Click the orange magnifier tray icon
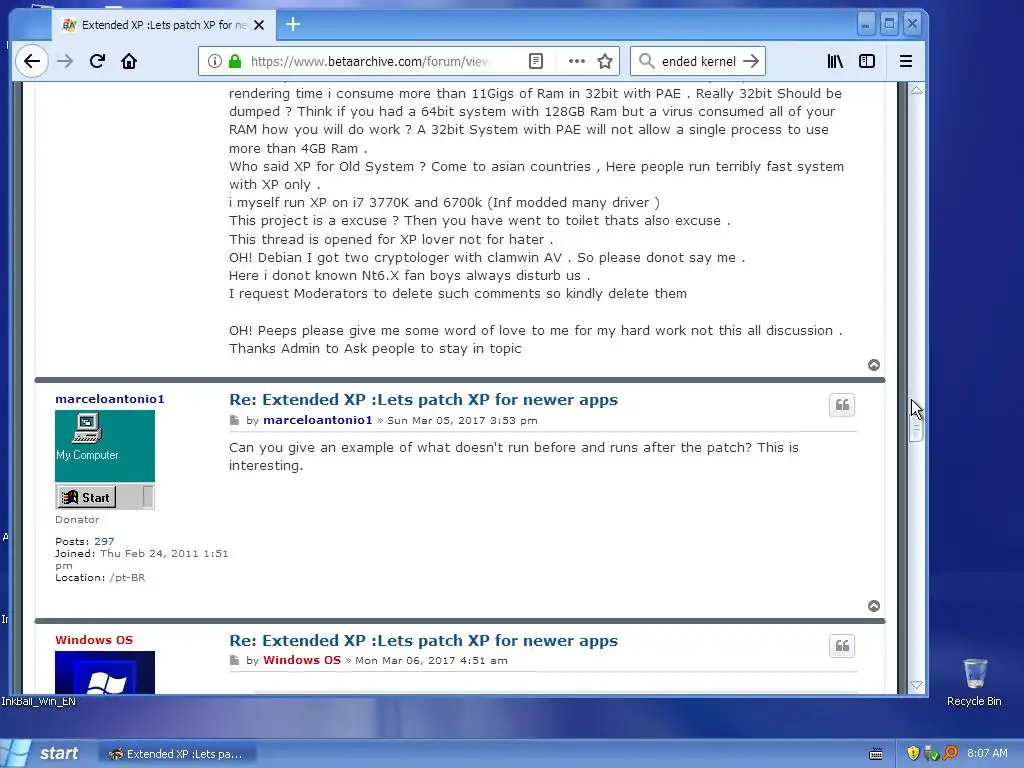1024x768 pixels. [950, 754]
